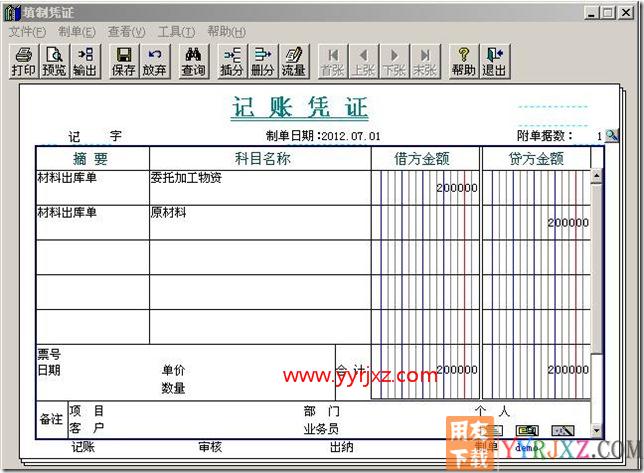Click the 借方金额 column header
Screen dimensions: 644x473
click(x=422, y=158)
